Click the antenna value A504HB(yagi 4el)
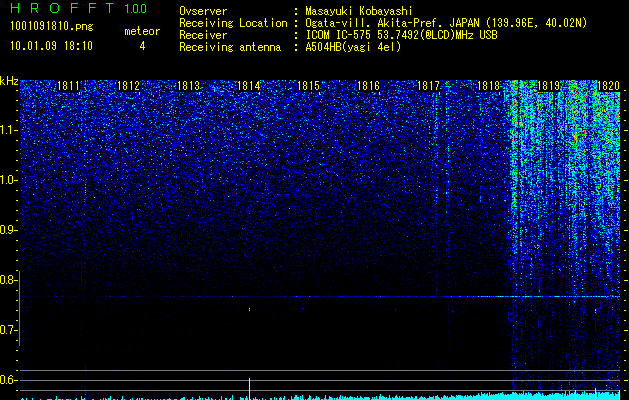This screenshot has height=400, width=629. click(x=353, y=47)
